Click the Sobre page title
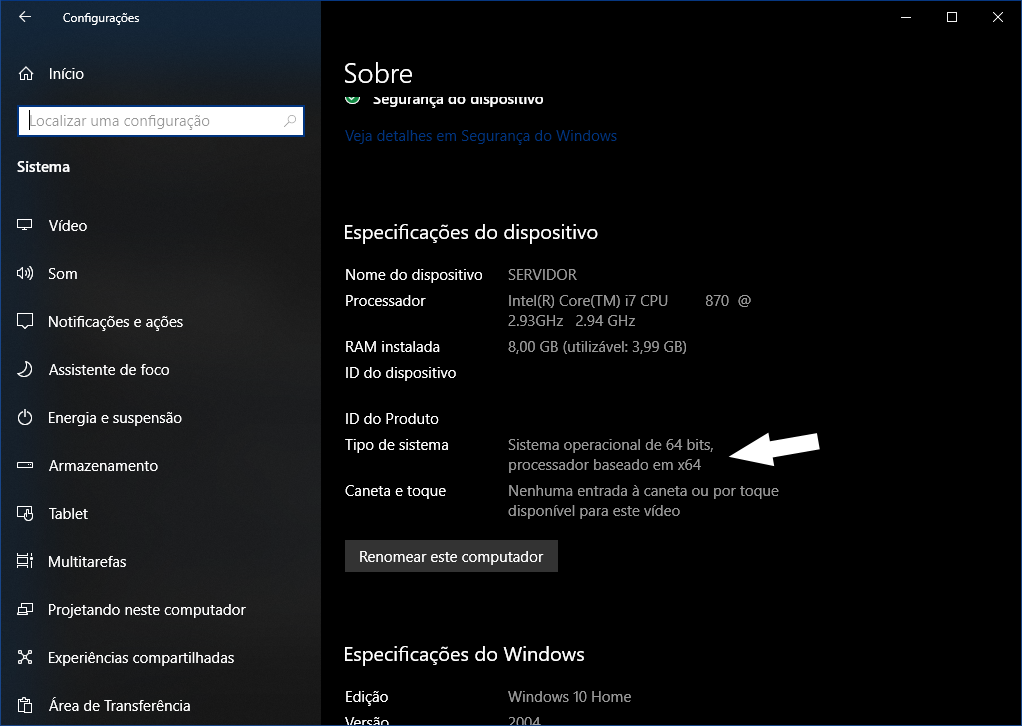 coord(378,74)
